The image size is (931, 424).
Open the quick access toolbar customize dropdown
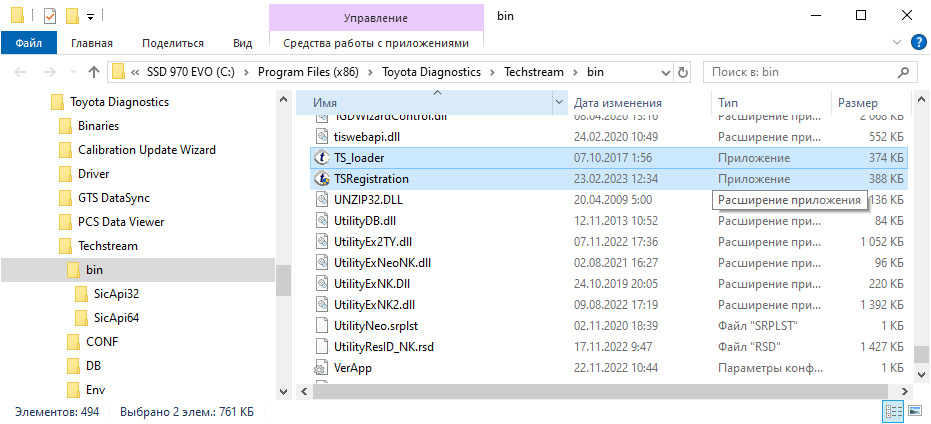coord(90,17)
